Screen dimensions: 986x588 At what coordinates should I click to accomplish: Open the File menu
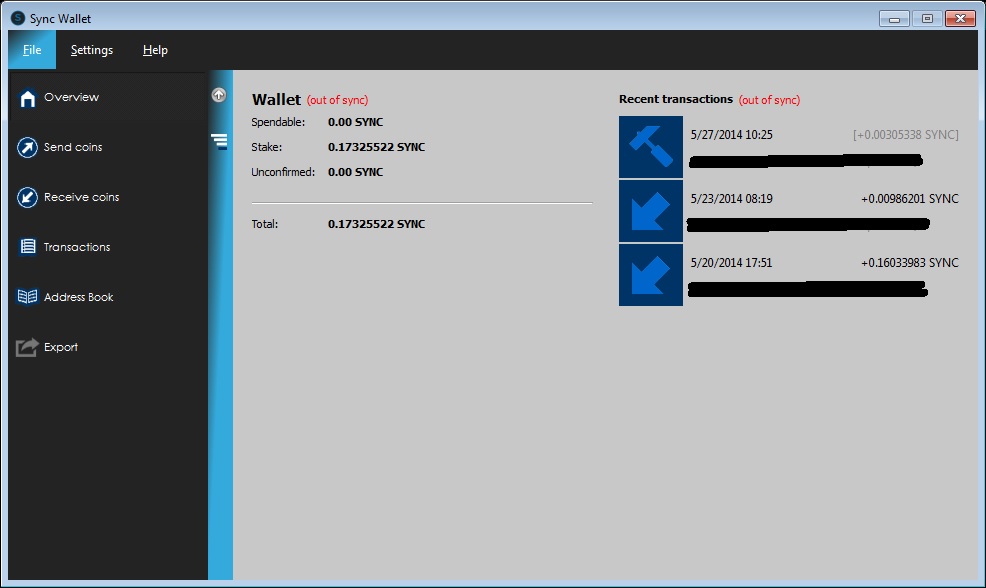[x=32, y=50]
